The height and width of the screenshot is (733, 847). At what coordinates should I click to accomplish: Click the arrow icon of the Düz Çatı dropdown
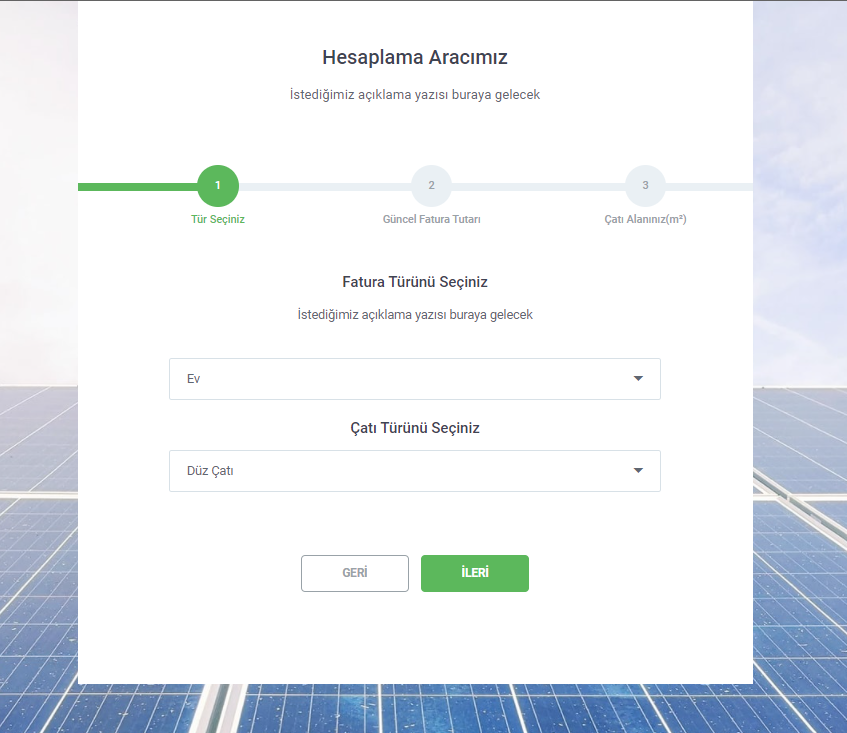click(638, 470)
